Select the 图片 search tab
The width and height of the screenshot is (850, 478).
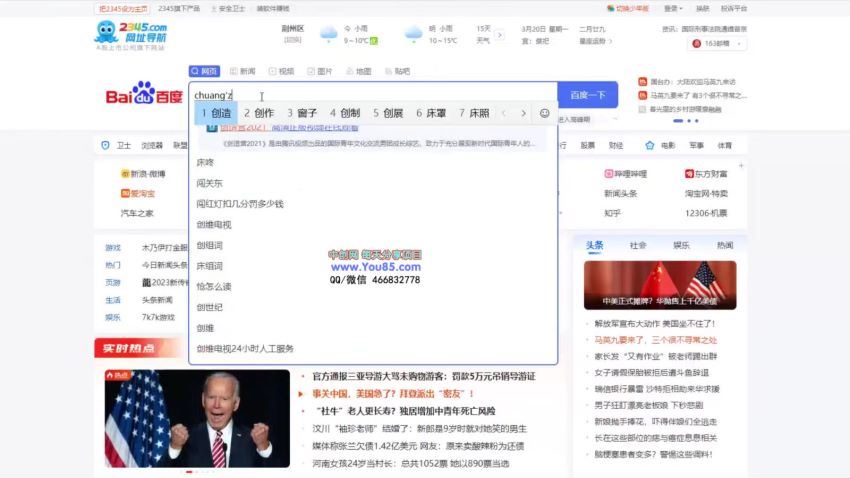320,71
